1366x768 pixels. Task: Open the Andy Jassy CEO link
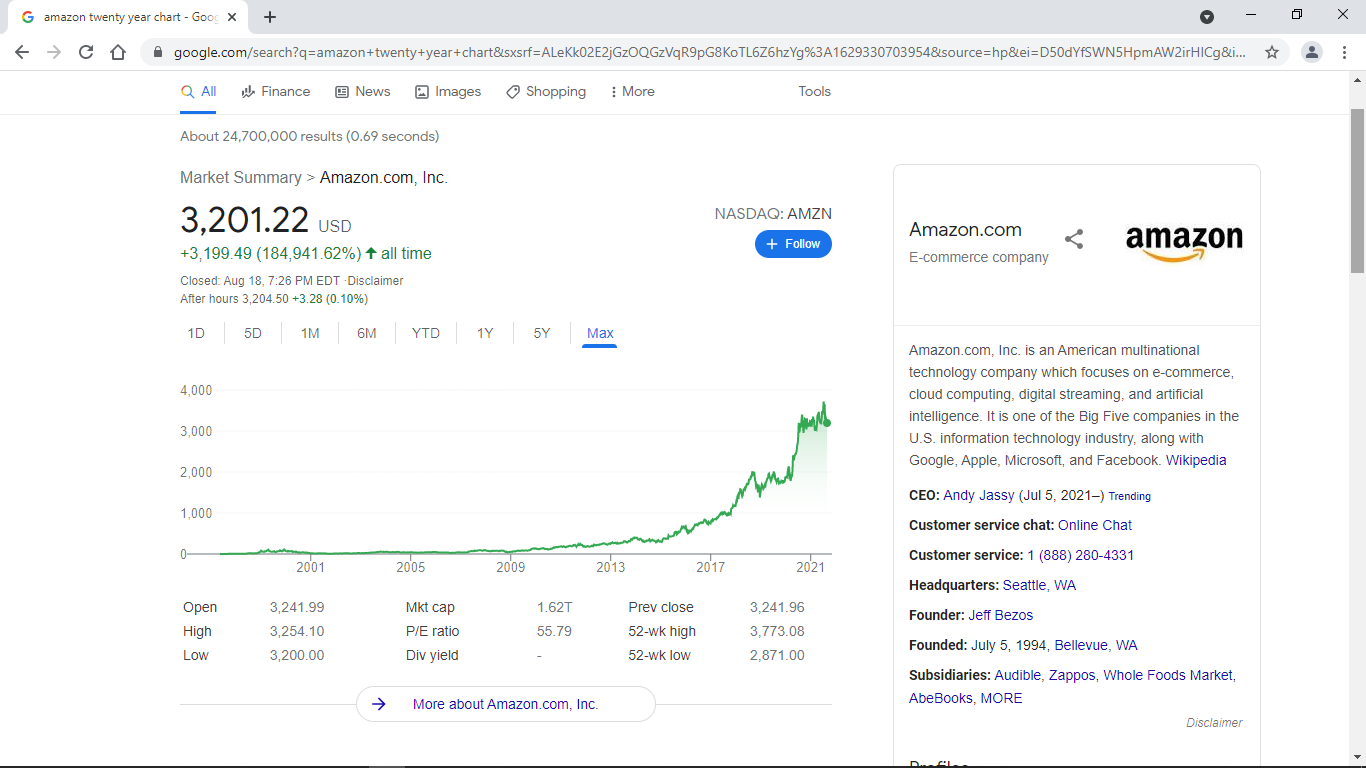[x=980, y=495]
